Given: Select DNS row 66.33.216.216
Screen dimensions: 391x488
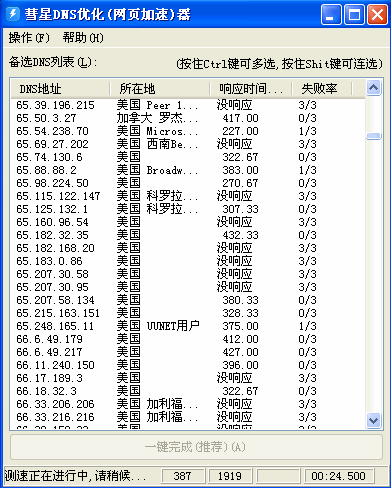Looking at the screenshot, I should pyautogui.click(x=188, y=417).
